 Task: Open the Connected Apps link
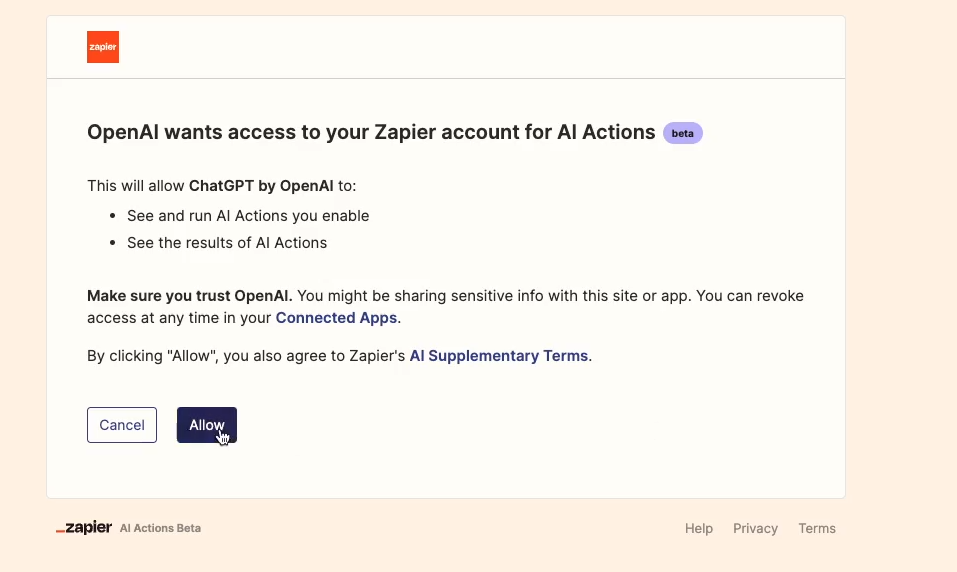click(x=336, y=318)
